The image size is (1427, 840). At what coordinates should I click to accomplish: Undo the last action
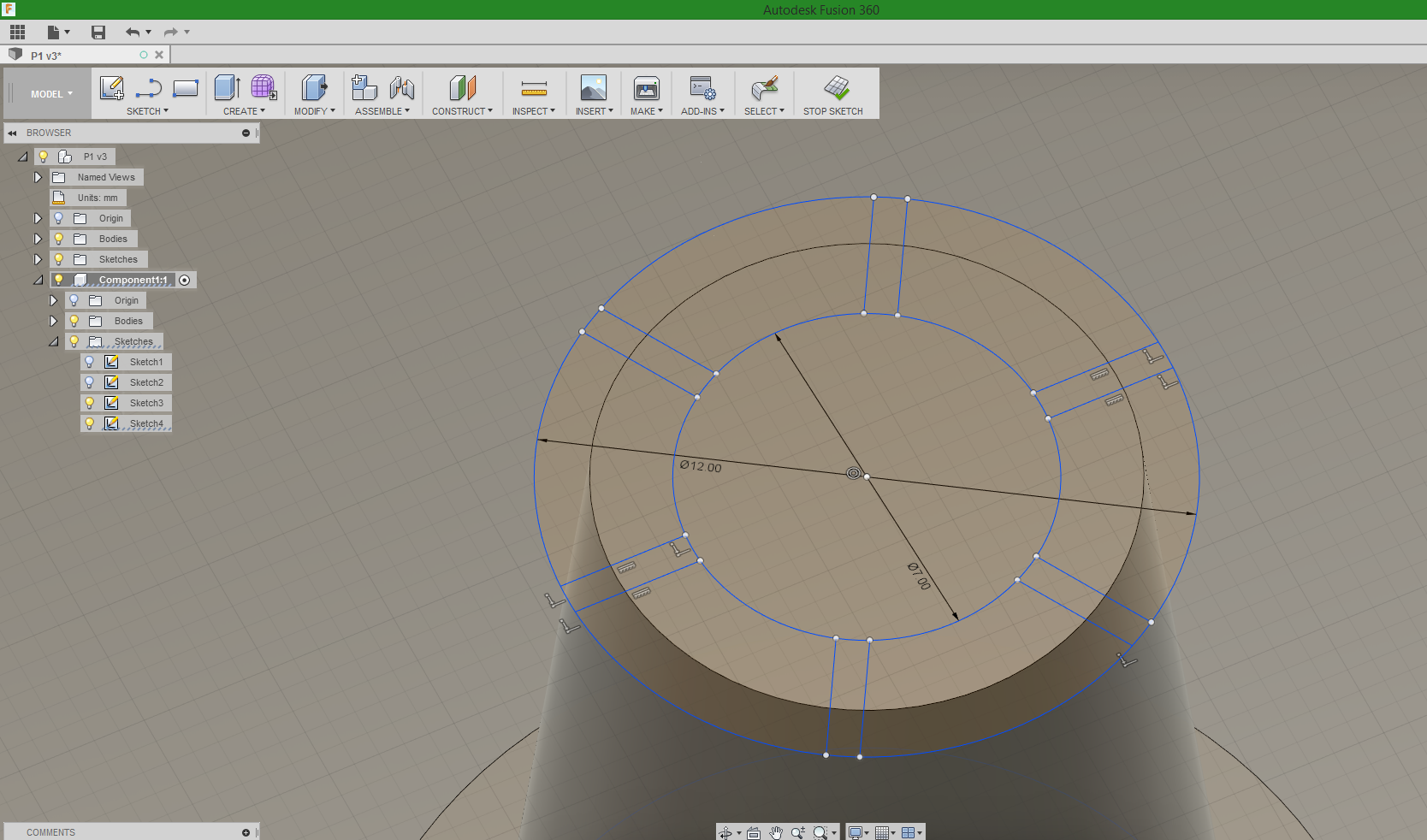pos(133,33)
